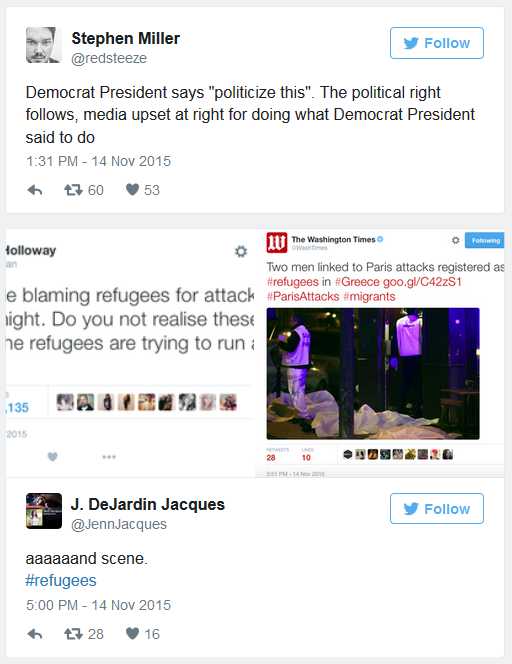Open gear menu on Washington Times tweet

[x=456, y=240]
